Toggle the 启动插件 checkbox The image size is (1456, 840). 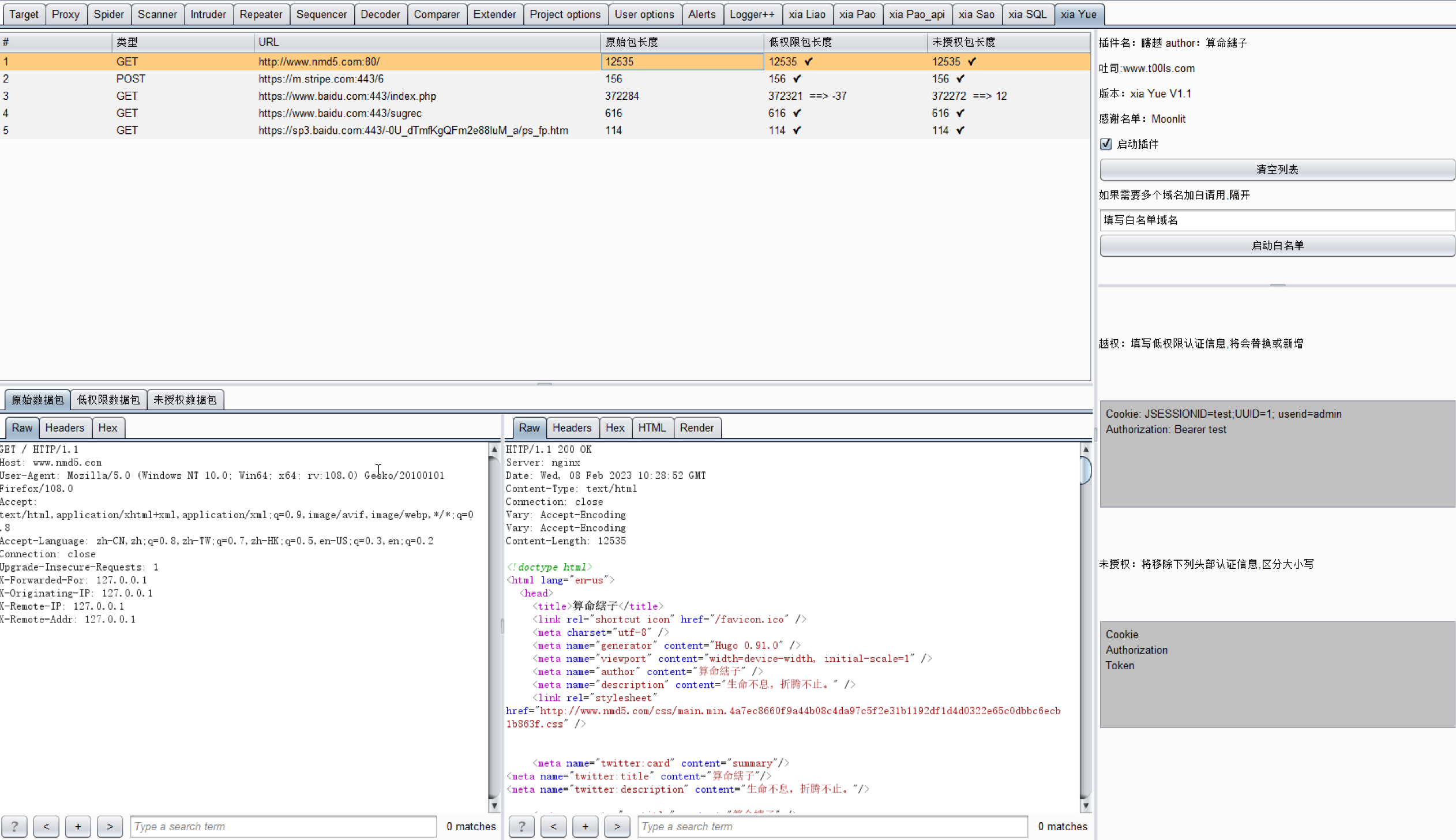[x=1106, y=144]
